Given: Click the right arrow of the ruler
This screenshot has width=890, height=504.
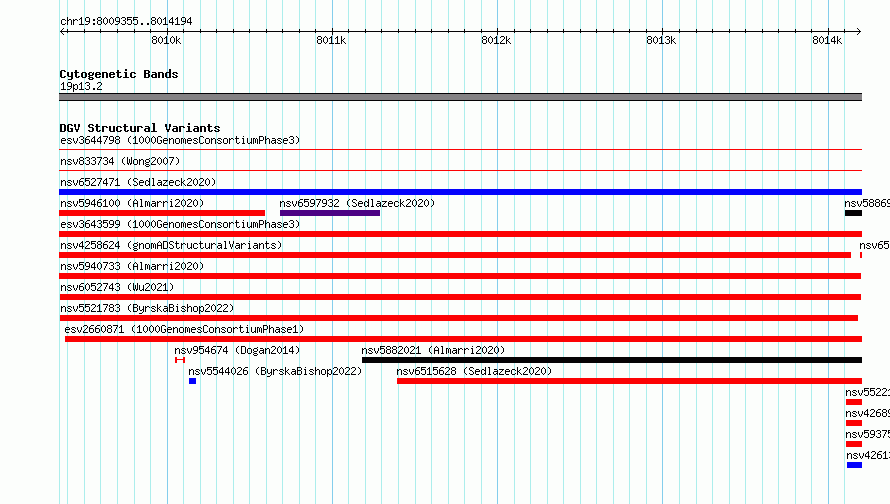Looking at the screenshot, I should 858,32.
